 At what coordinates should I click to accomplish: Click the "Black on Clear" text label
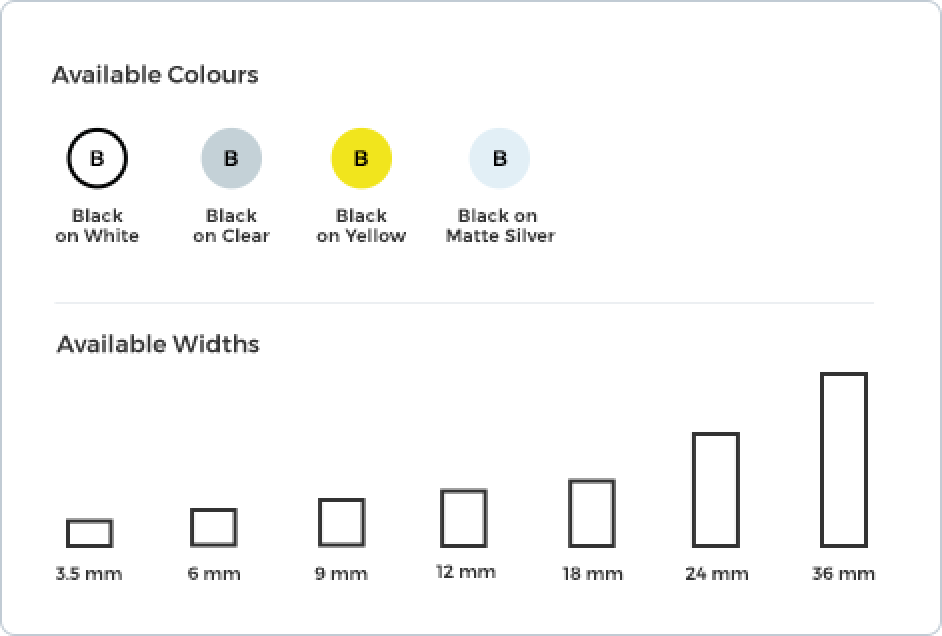click(231, 226)
